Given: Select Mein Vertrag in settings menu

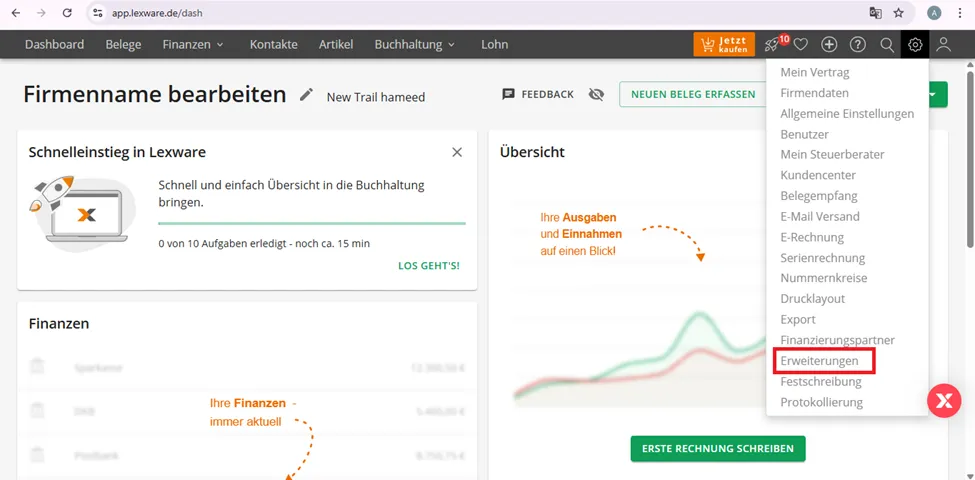Looking at the screenshot, I should click(x=815, y=72).
